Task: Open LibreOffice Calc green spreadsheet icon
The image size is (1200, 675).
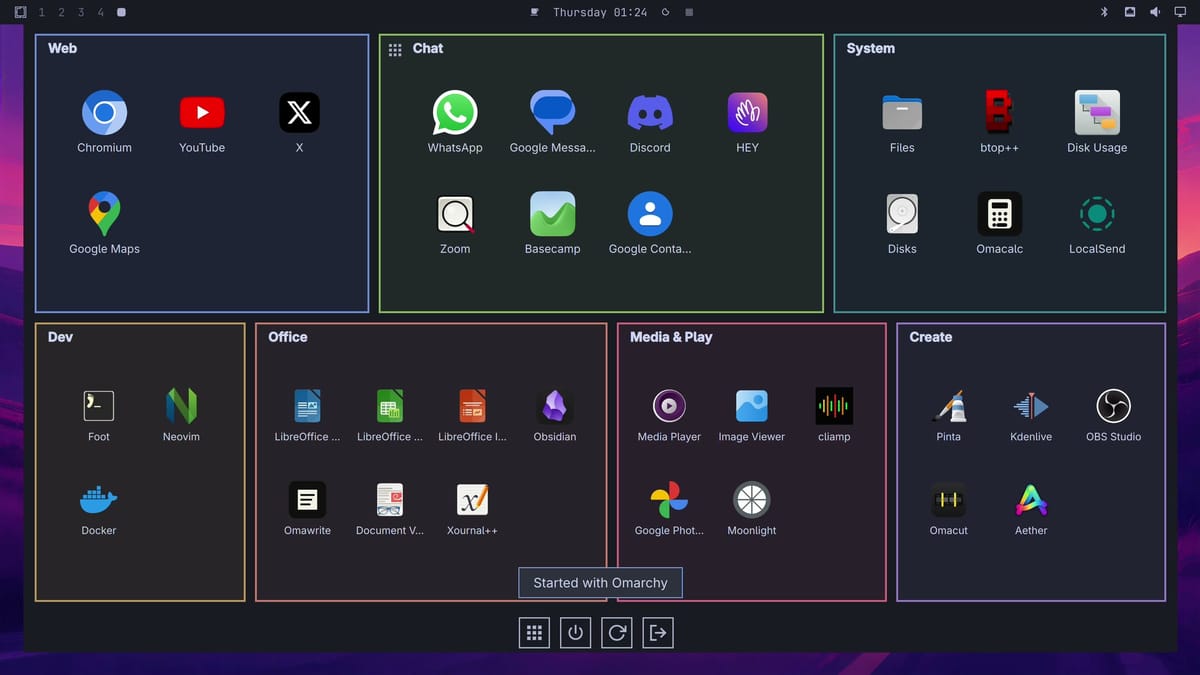Action: coord(390,405)
